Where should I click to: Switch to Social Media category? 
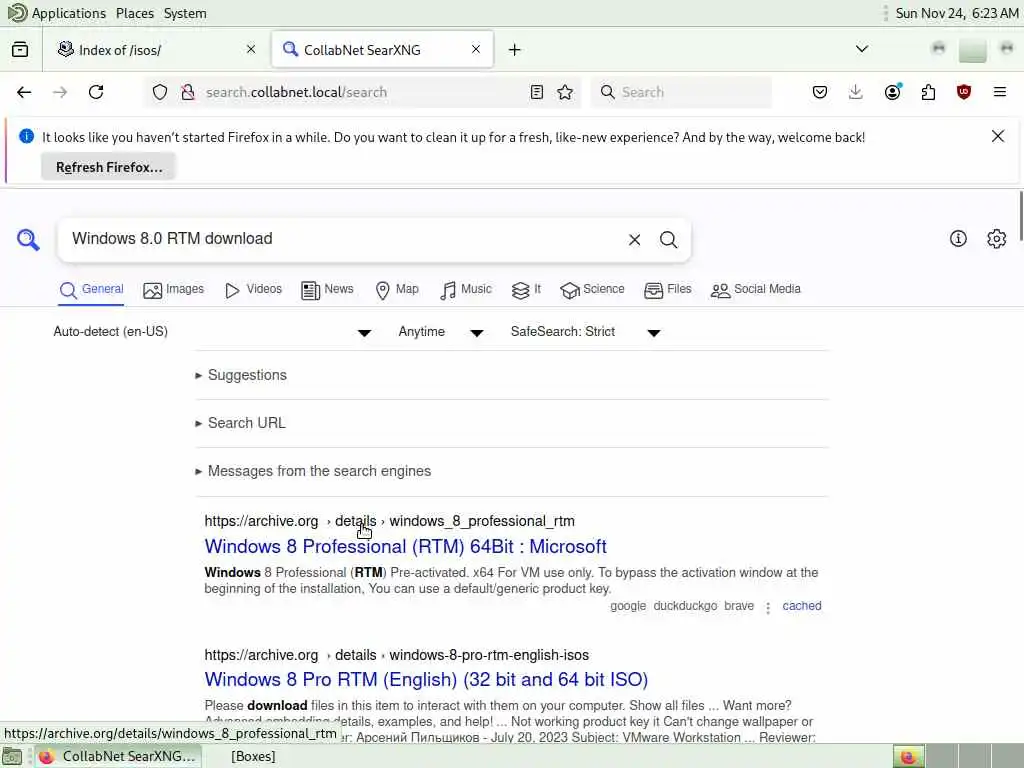pyautogui.click(x=756, y=289)
